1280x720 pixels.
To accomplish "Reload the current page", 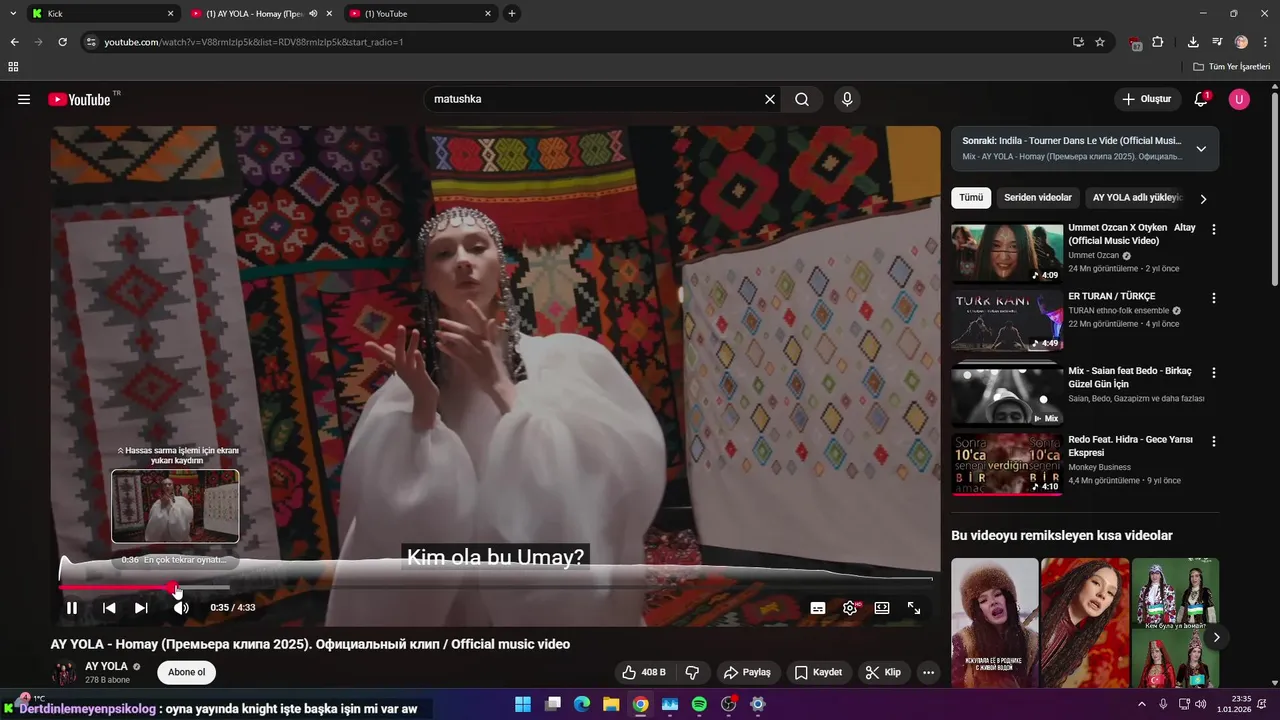I will (62, 42).
